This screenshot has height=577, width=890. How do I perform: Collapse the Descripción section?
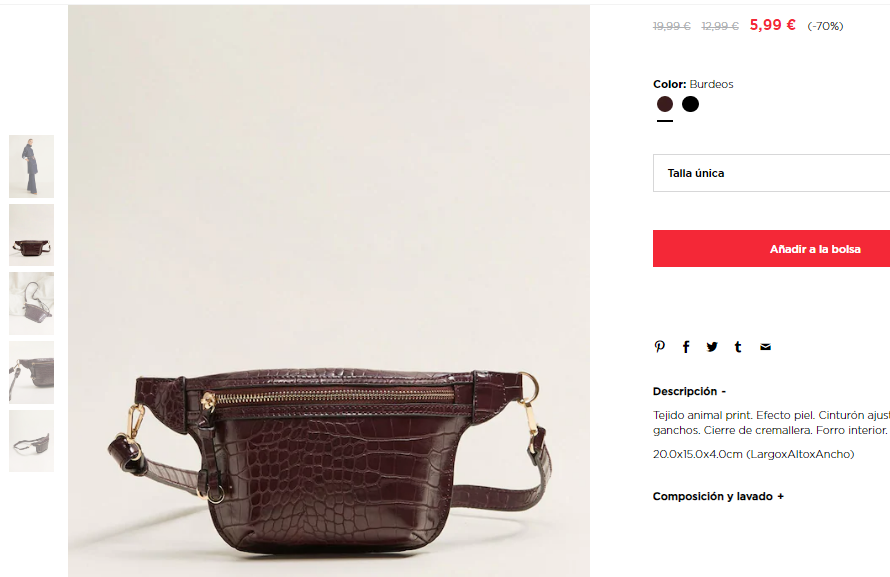[x=689, y=391]
